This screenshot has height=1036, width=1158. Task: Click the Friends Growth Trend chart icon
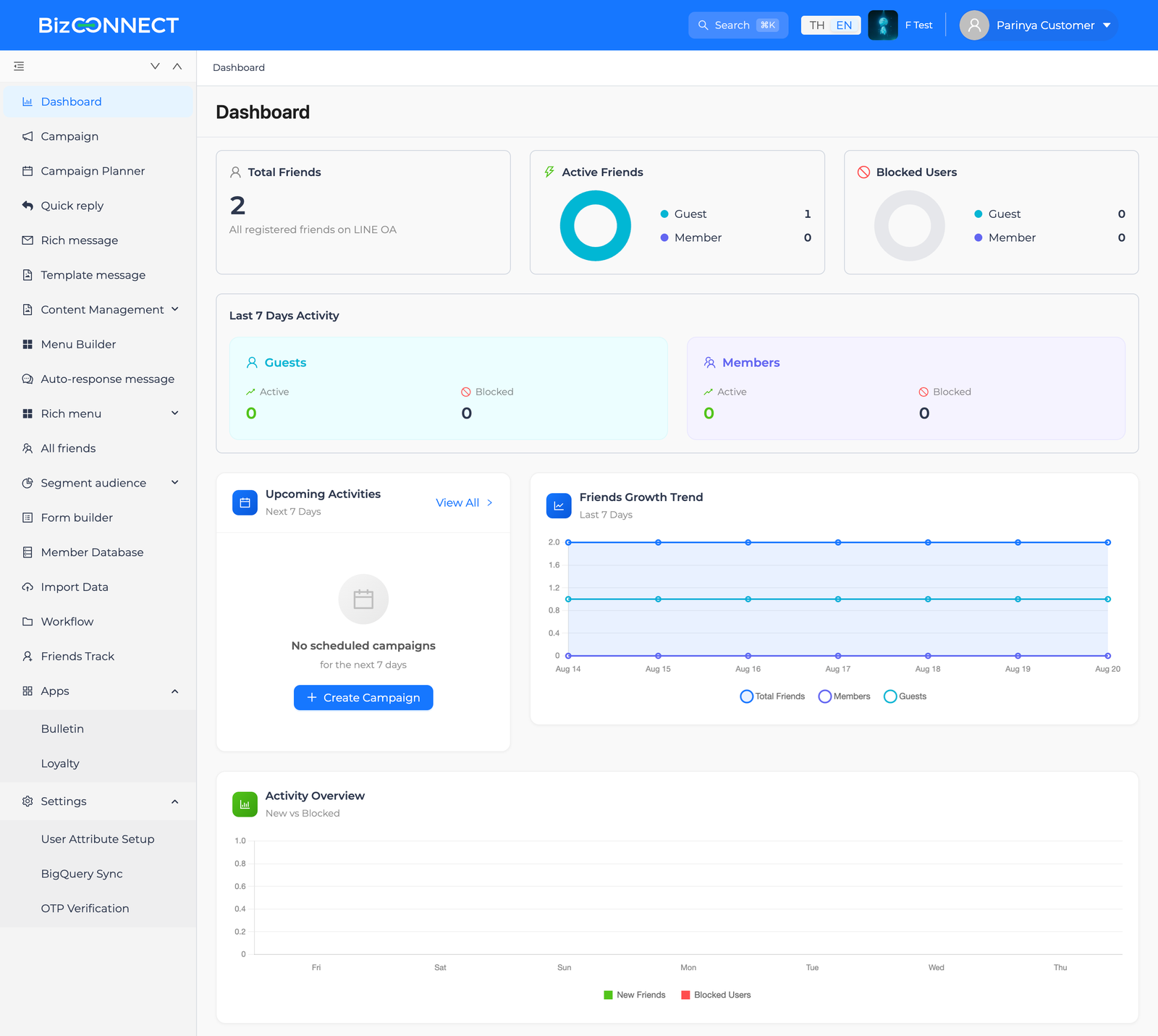(559, 506)
